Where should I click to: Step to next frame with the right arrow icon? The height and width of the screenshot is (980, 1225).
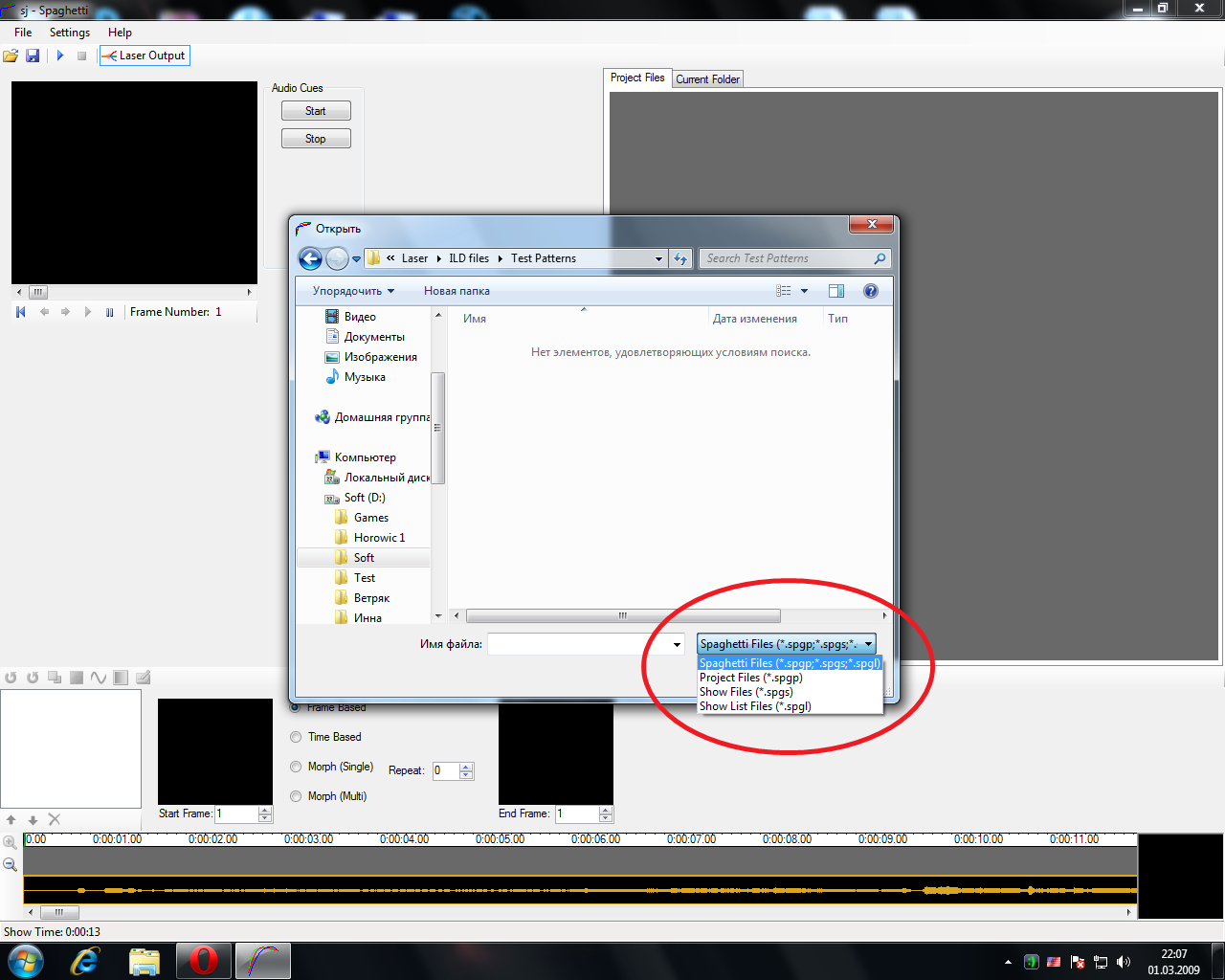(x=65, y=312)
